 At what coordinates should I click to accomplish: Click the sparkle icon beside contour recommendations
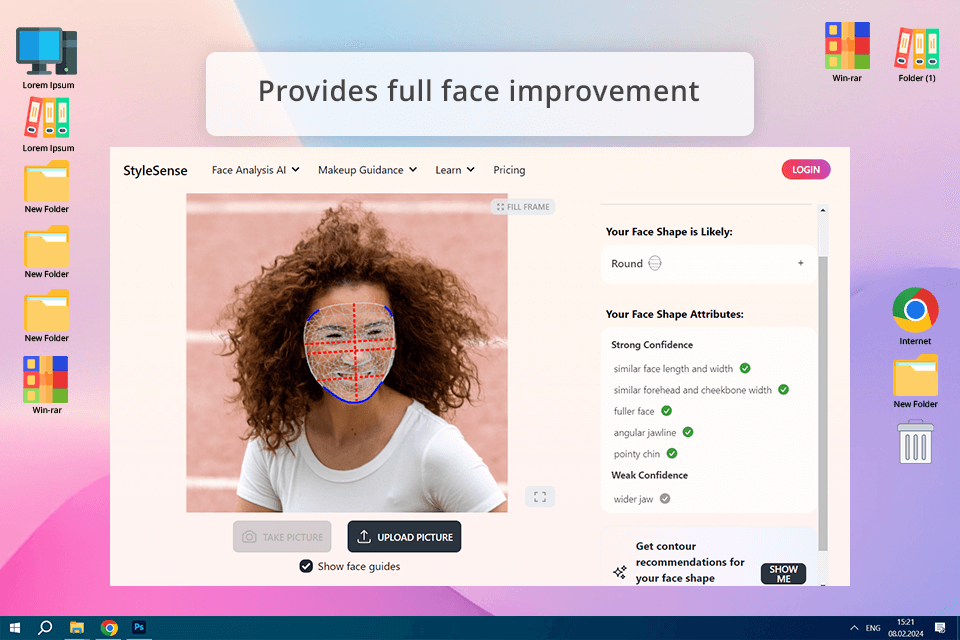[x=620, y=572]
